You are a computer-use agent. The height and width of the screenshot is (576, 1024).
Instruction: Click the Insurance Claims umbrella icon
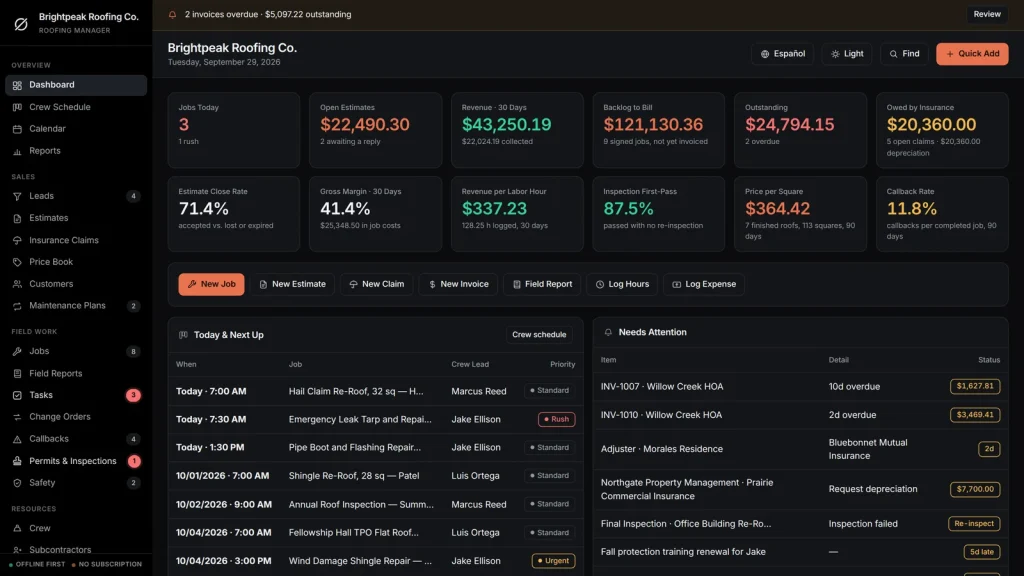17,240
